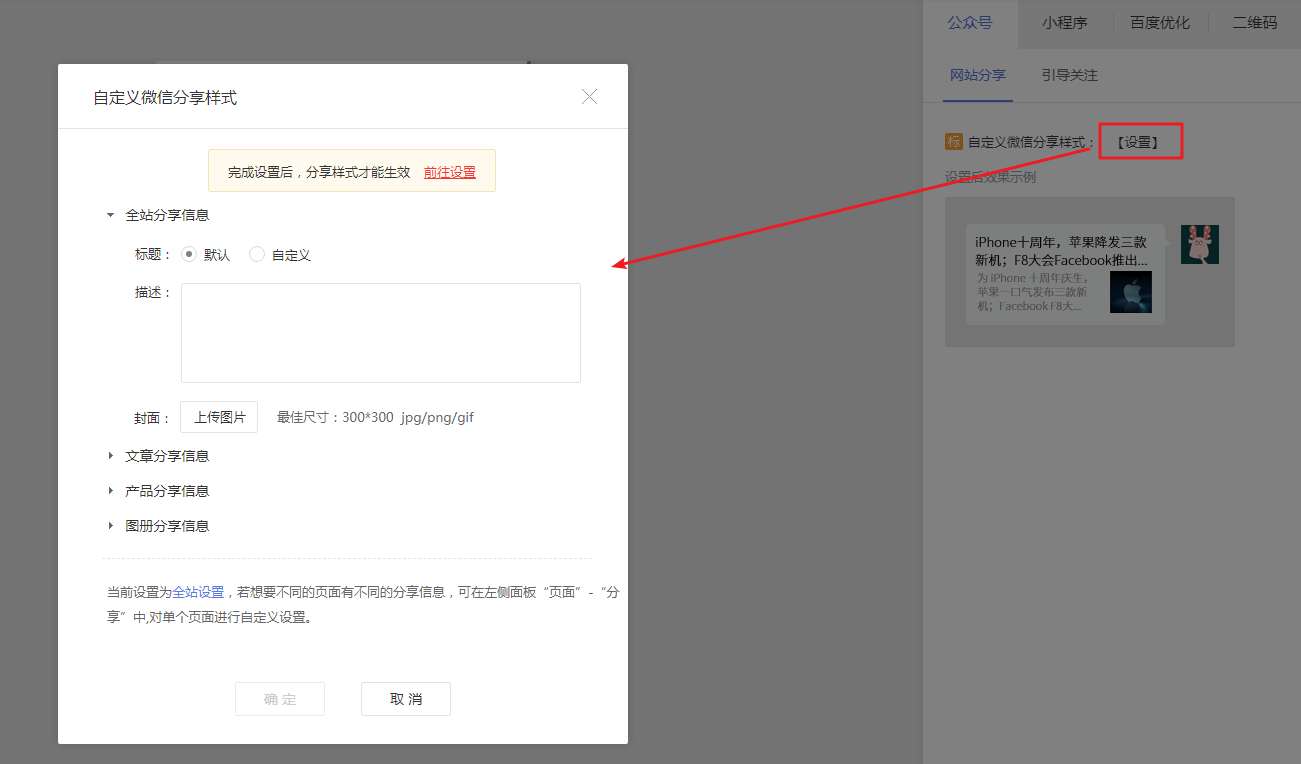1301x764 pixels.
Task: Click the 取消 button
Action: [x=406, y=699]
